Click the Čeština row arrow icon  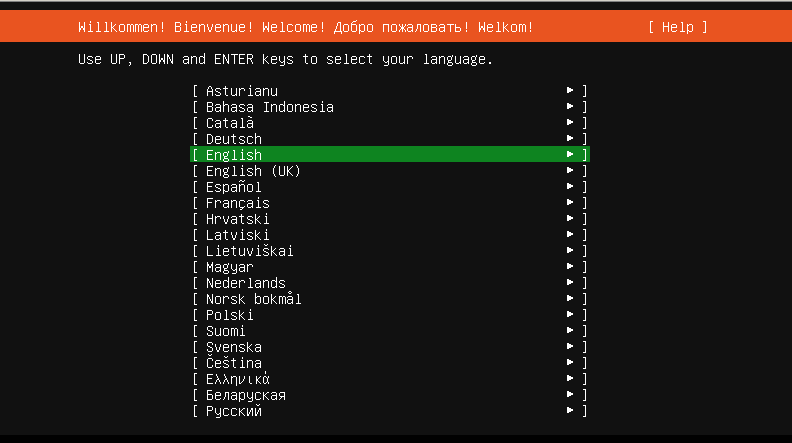click(x=570, y=363)
